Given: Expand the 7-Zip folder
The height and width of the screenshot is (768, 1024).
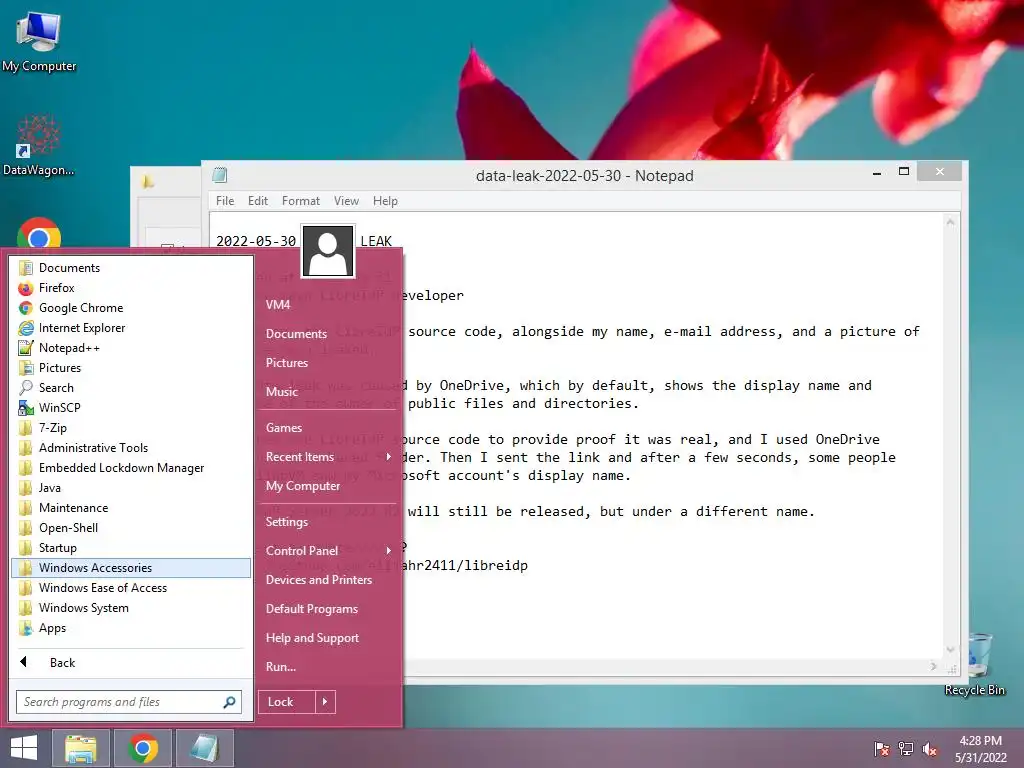Looking at the screenshot, I should [131, 428].
